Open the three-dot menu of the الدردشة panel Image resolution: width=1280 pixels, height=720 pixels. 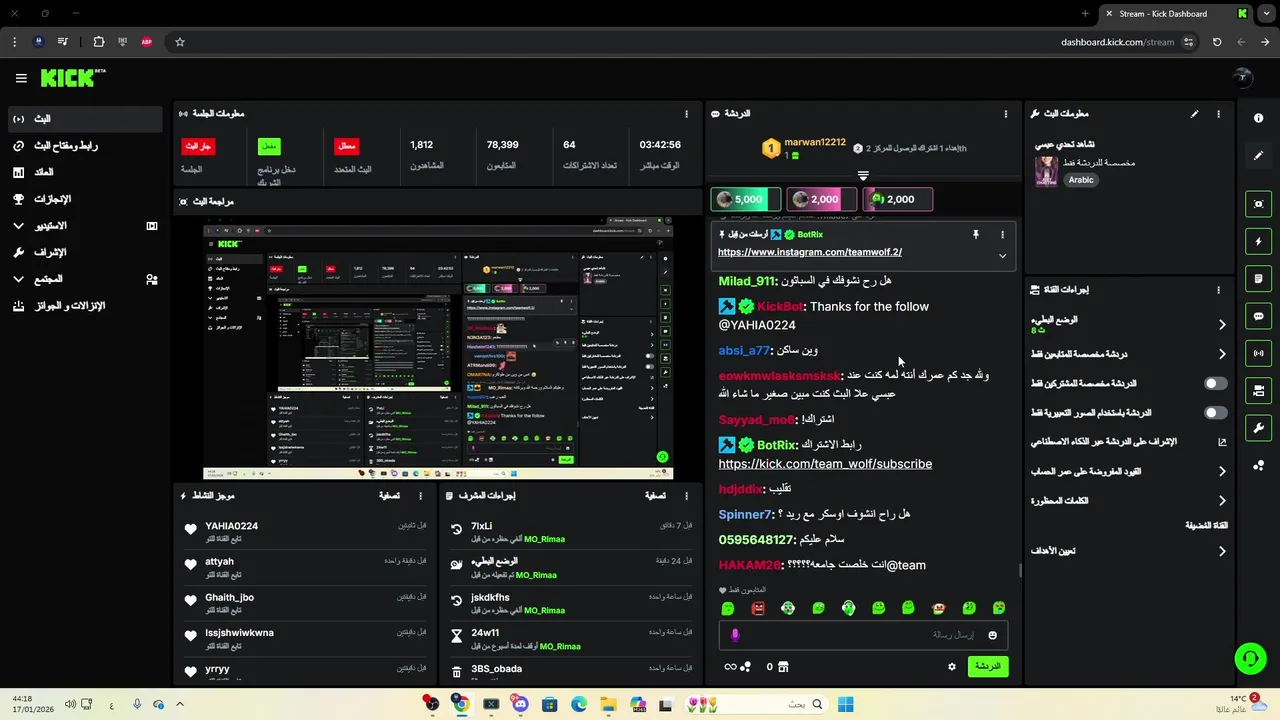click(1006, 114)
